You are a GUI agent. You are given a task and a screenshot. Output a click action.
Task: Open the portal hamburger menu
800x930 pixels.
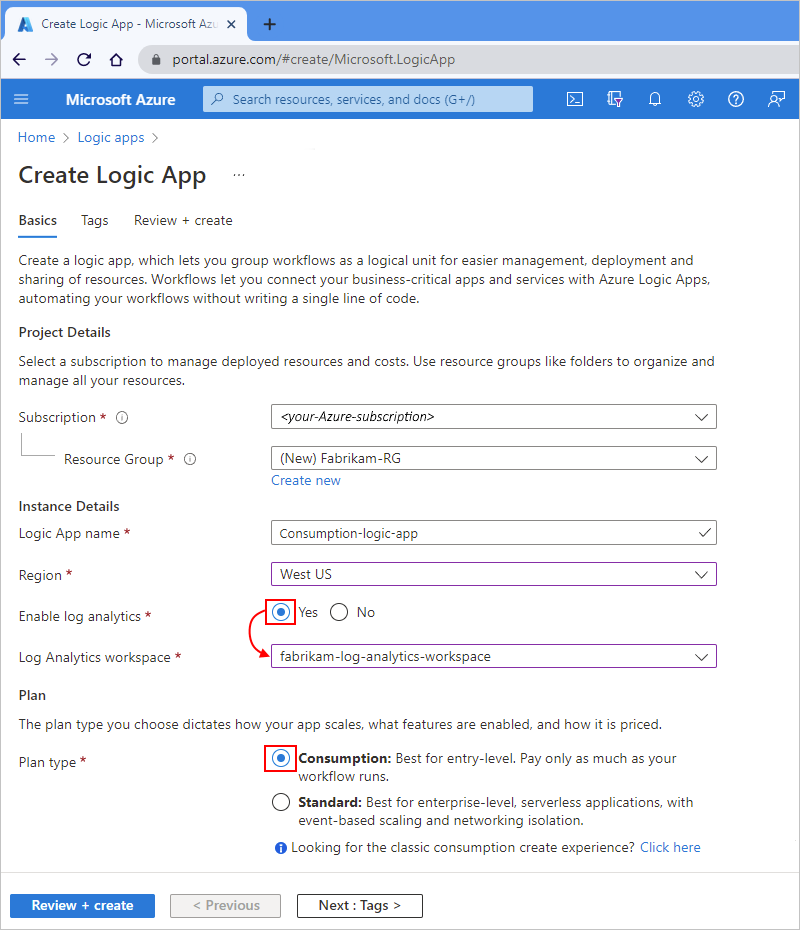(x=21, y=99)
